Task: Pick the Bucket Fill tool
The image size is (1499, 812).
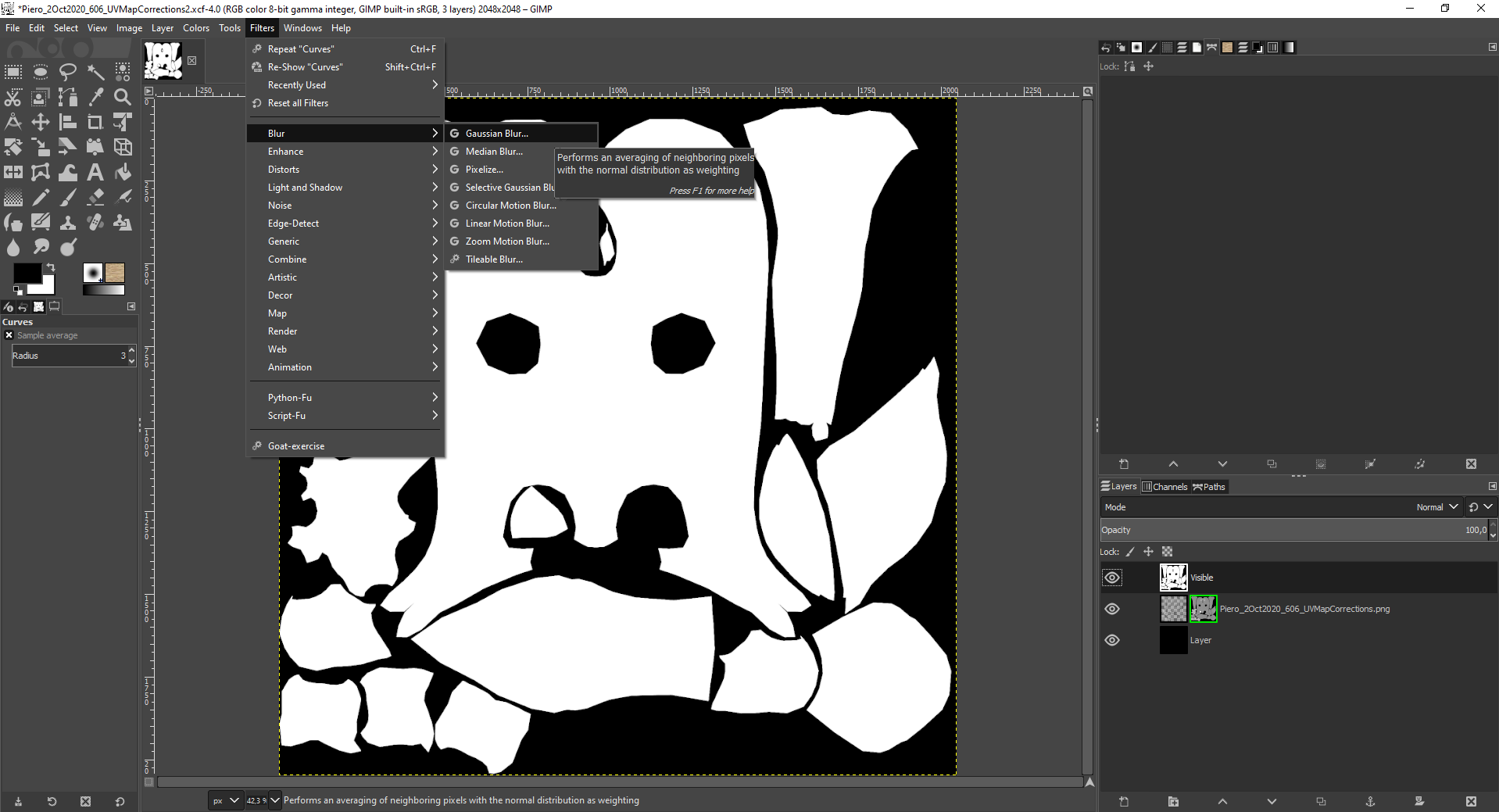Action: point(123,172)
